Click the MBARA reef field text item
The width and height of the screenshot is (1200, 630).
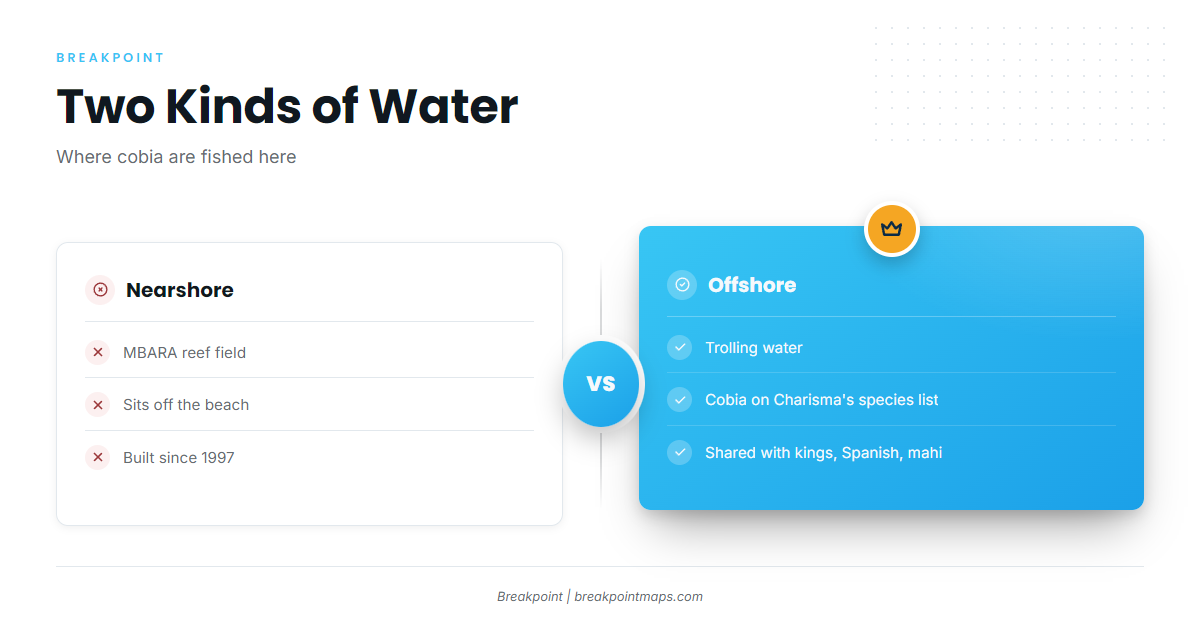(x=184, y=352)
